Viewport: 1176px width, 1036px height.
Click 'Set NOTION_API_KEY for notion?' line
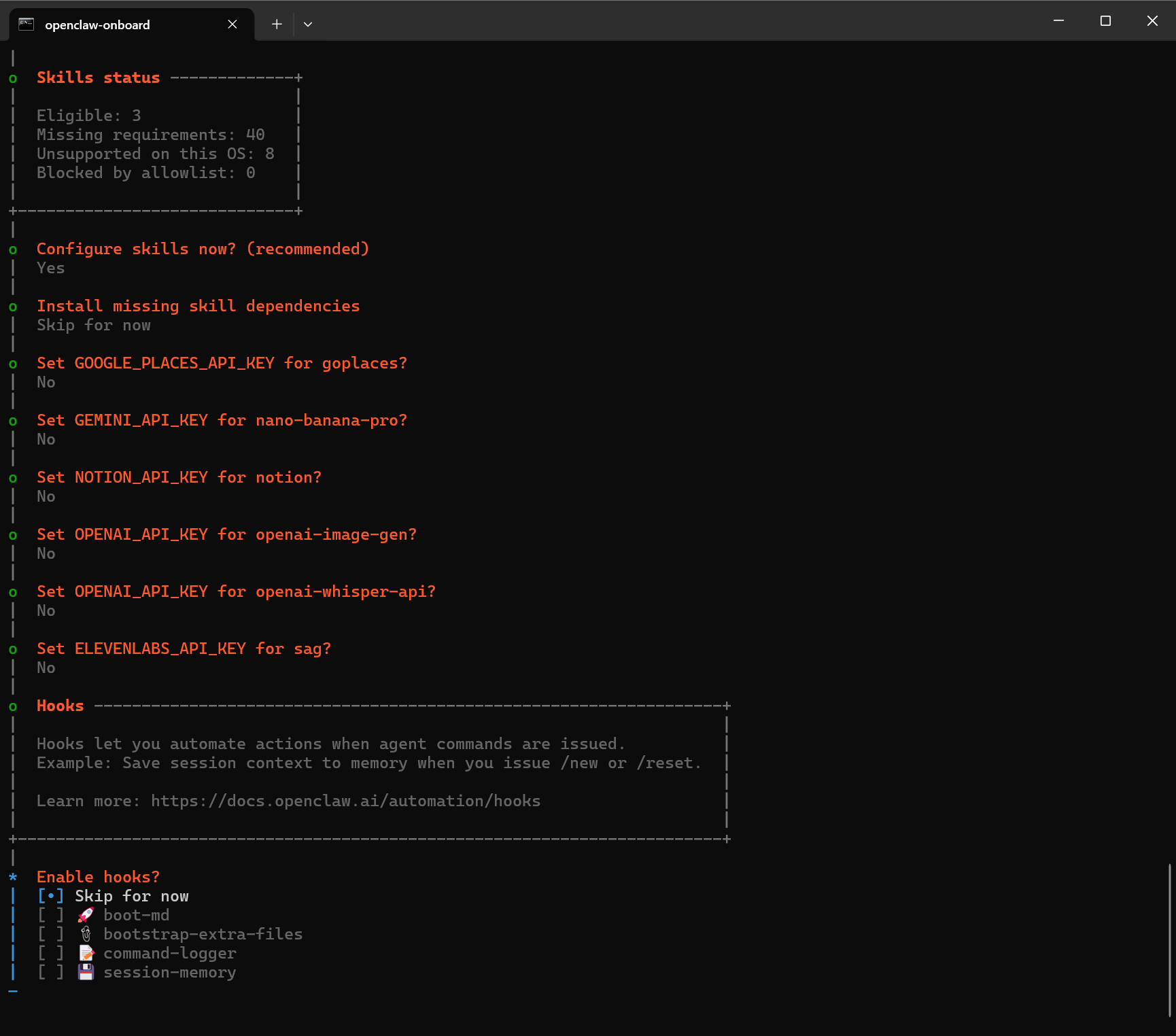click(179, 477)
